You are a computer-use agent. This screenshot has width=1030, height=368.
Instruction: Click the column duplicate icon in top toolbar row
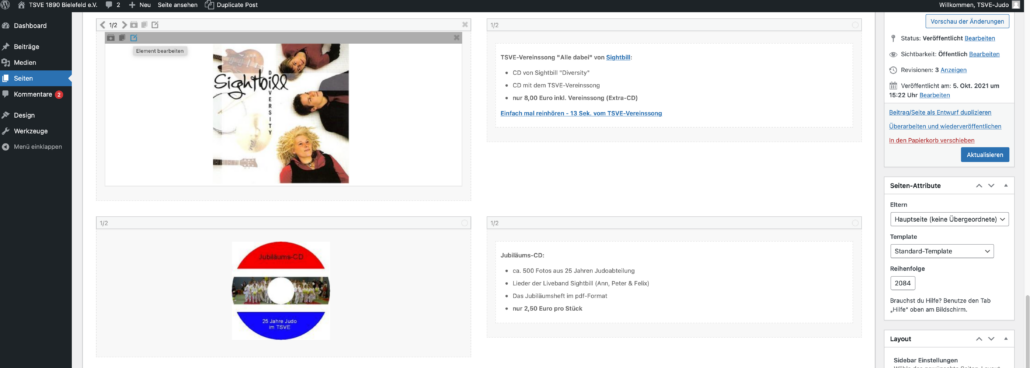pyautogui.click(x=145, y=25)
